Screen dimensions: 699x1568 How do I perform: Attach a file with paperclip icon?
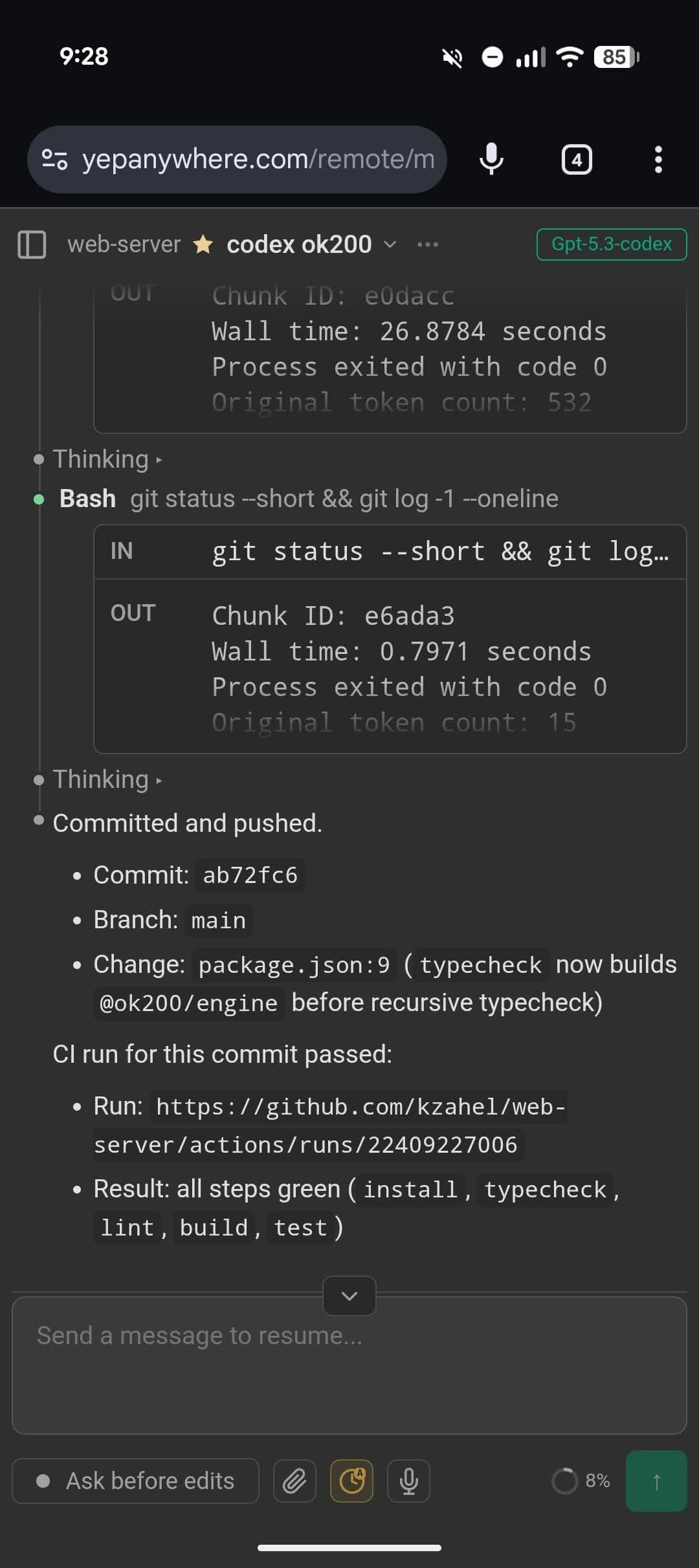[294, 1481]
